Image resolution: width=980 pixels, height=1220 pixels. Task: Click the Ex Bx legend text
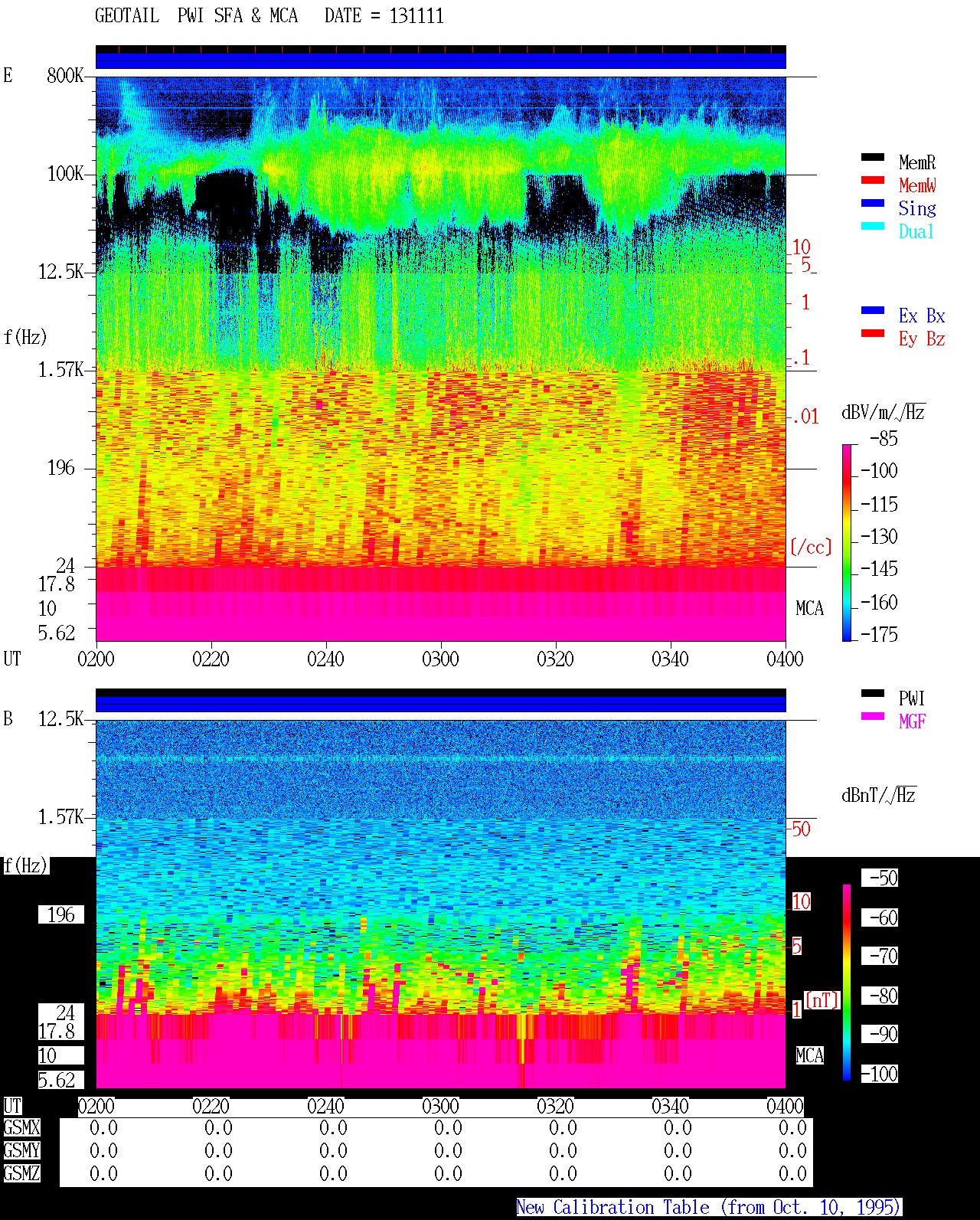pyautogui.click(x=922, y=316)
